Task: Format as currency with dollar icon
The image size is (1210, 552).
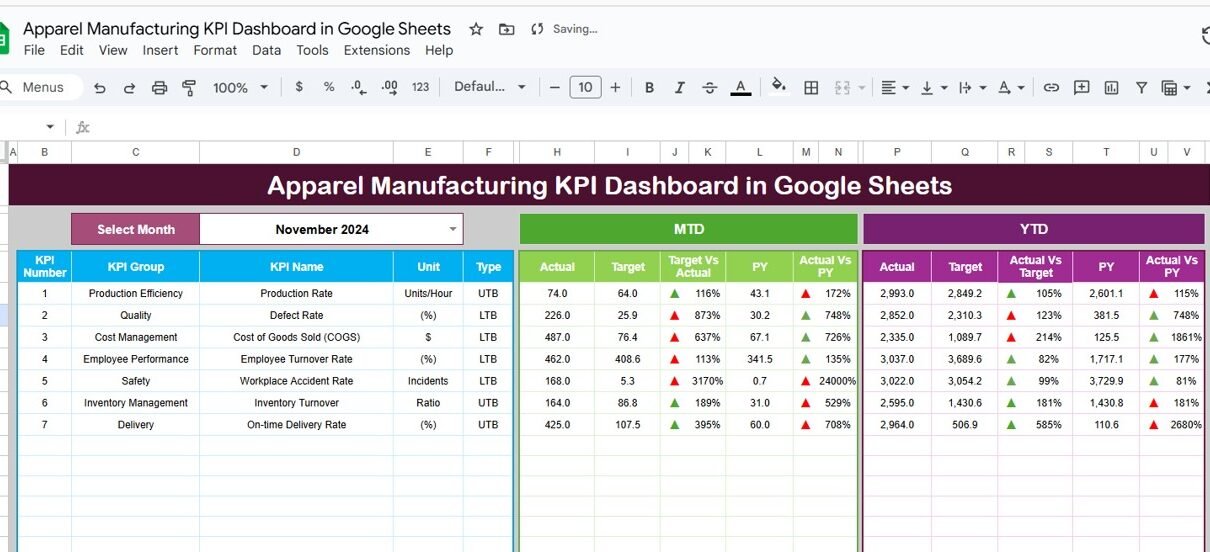Action: pyautogui.click(x=298, y=87)
